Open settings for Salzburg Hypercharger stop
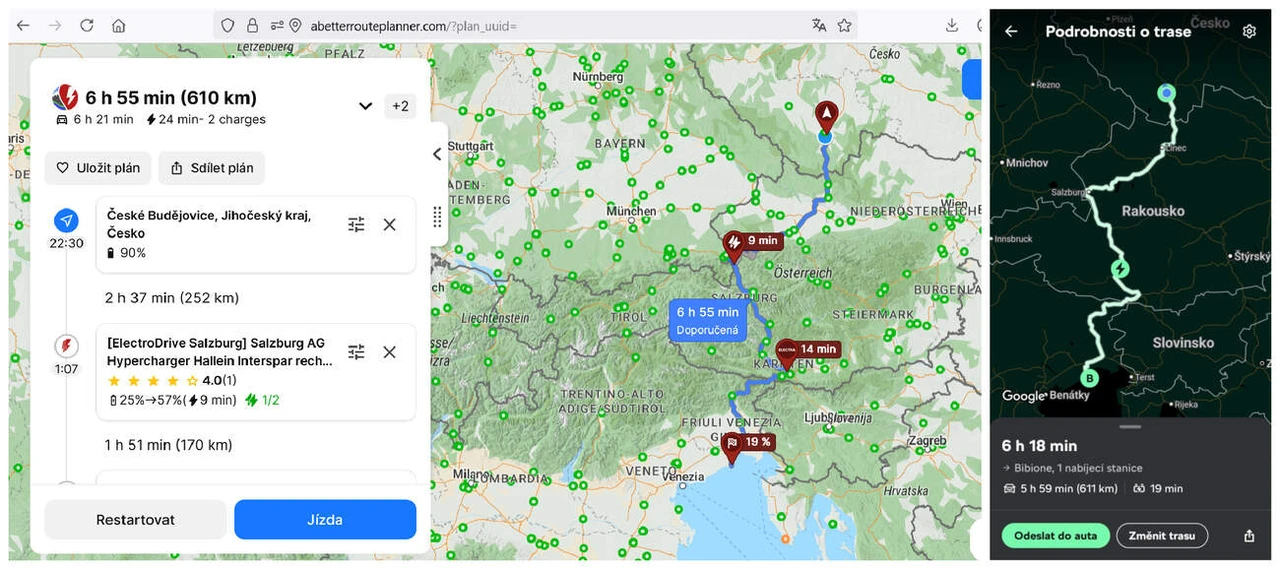The image size is (1280, 569). pos(356,352)
